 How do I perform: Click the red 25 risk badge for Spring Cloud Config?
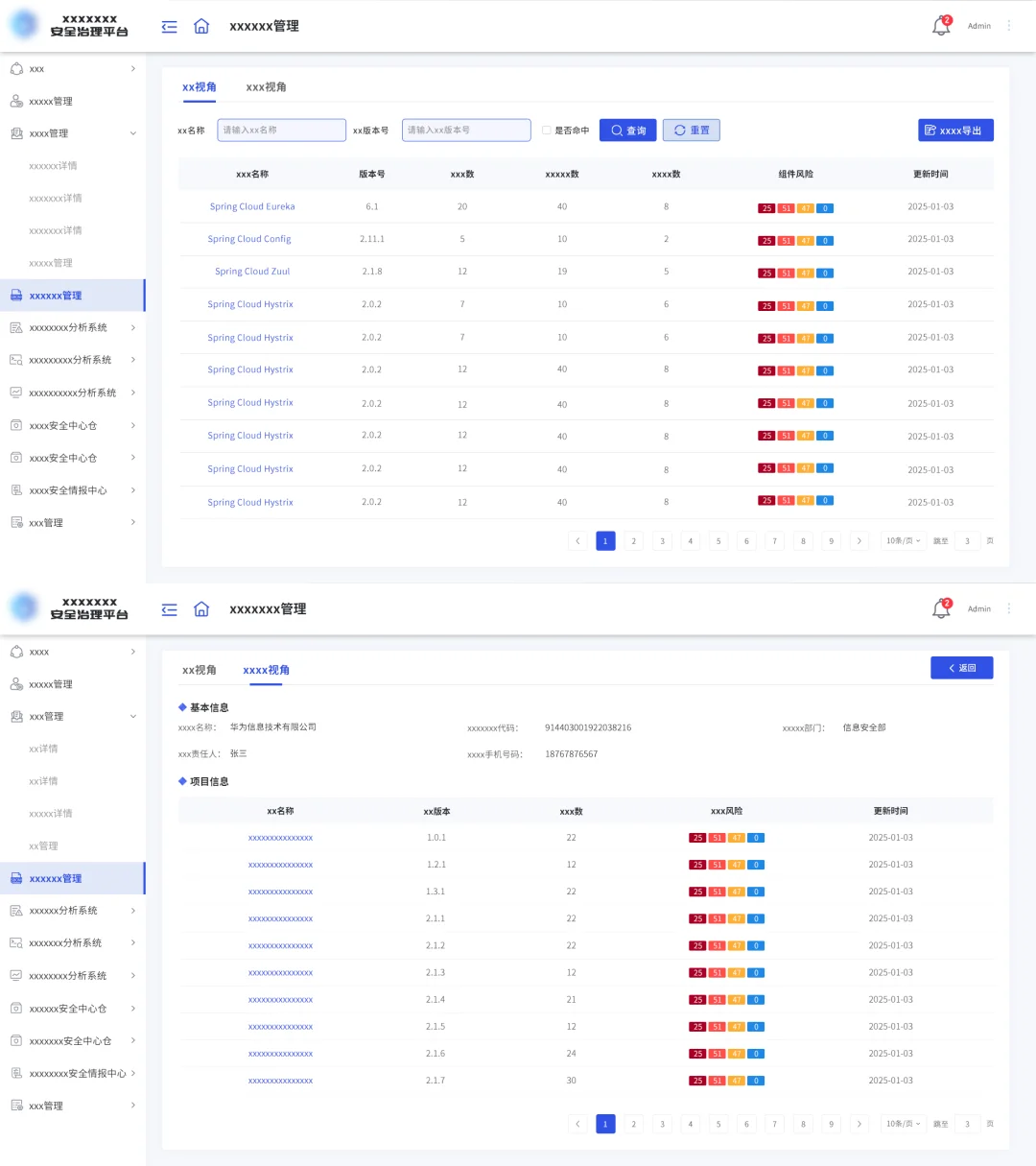coord(766,239)
